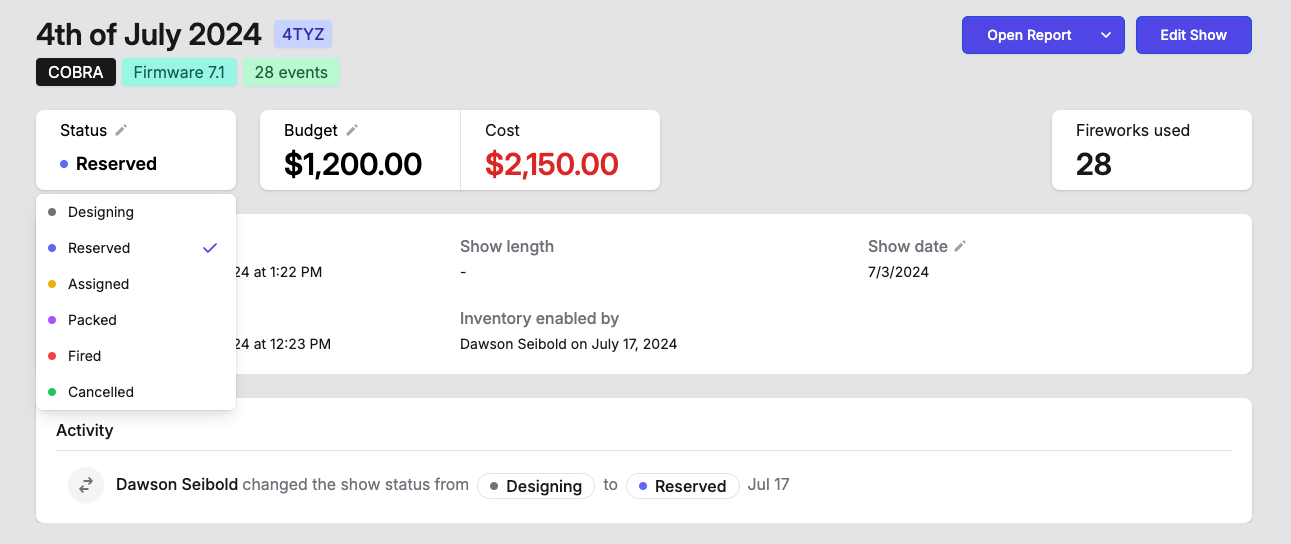Change show status to Fired
Image resolution: width=1291 pixels, height=544 pixels.
point(85,356)
